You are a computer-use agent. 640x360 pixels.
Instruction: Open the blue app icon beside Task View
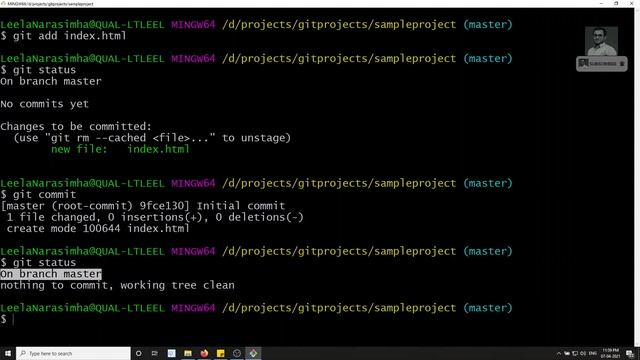coord(171,353)
